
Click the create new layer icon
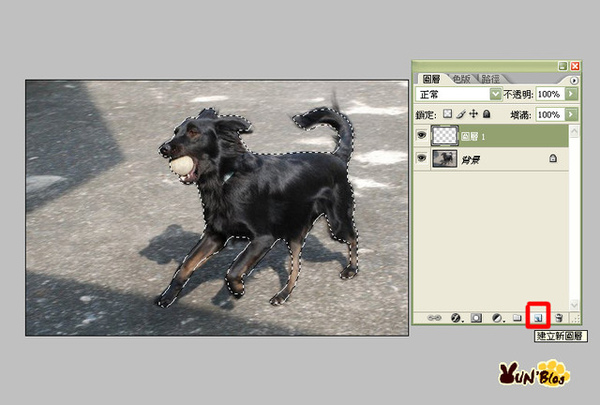[x=538, y=318]
